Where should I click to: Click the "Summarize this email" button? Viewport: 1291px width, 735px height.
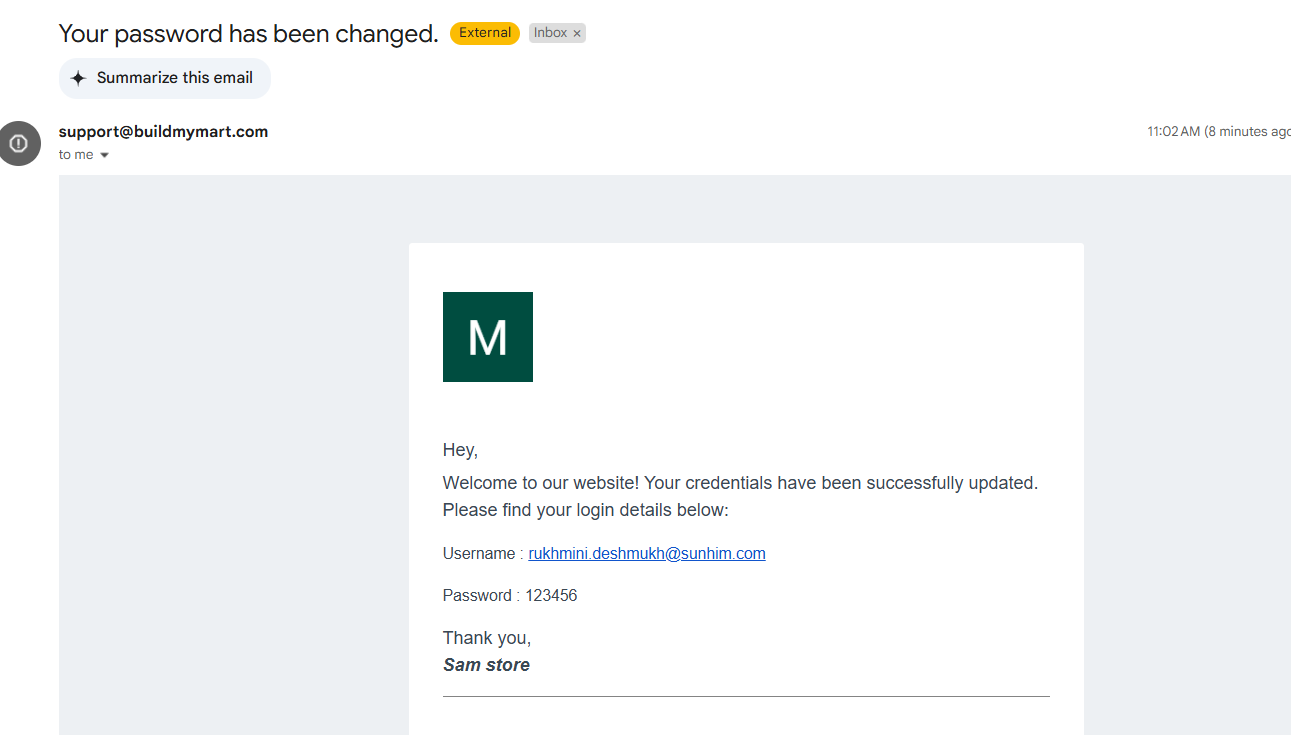point(165,78)
